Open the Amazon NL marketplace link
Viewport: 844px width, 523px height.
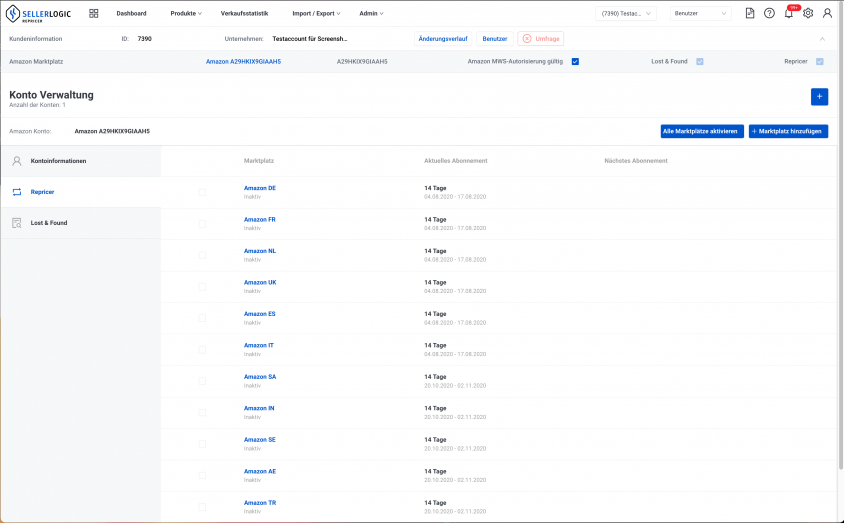260,251
